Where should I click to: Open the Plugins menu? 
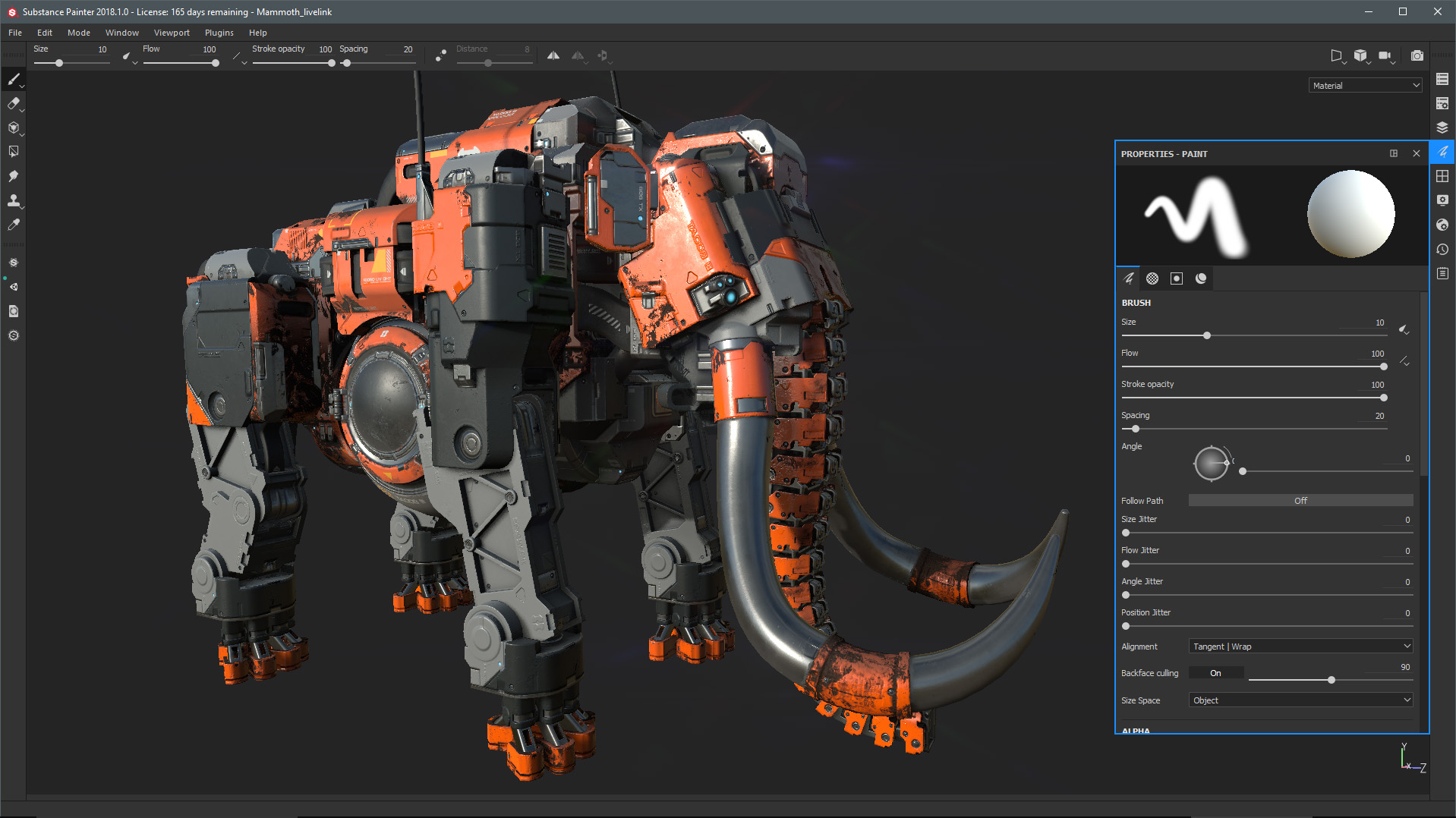(219, 33)
